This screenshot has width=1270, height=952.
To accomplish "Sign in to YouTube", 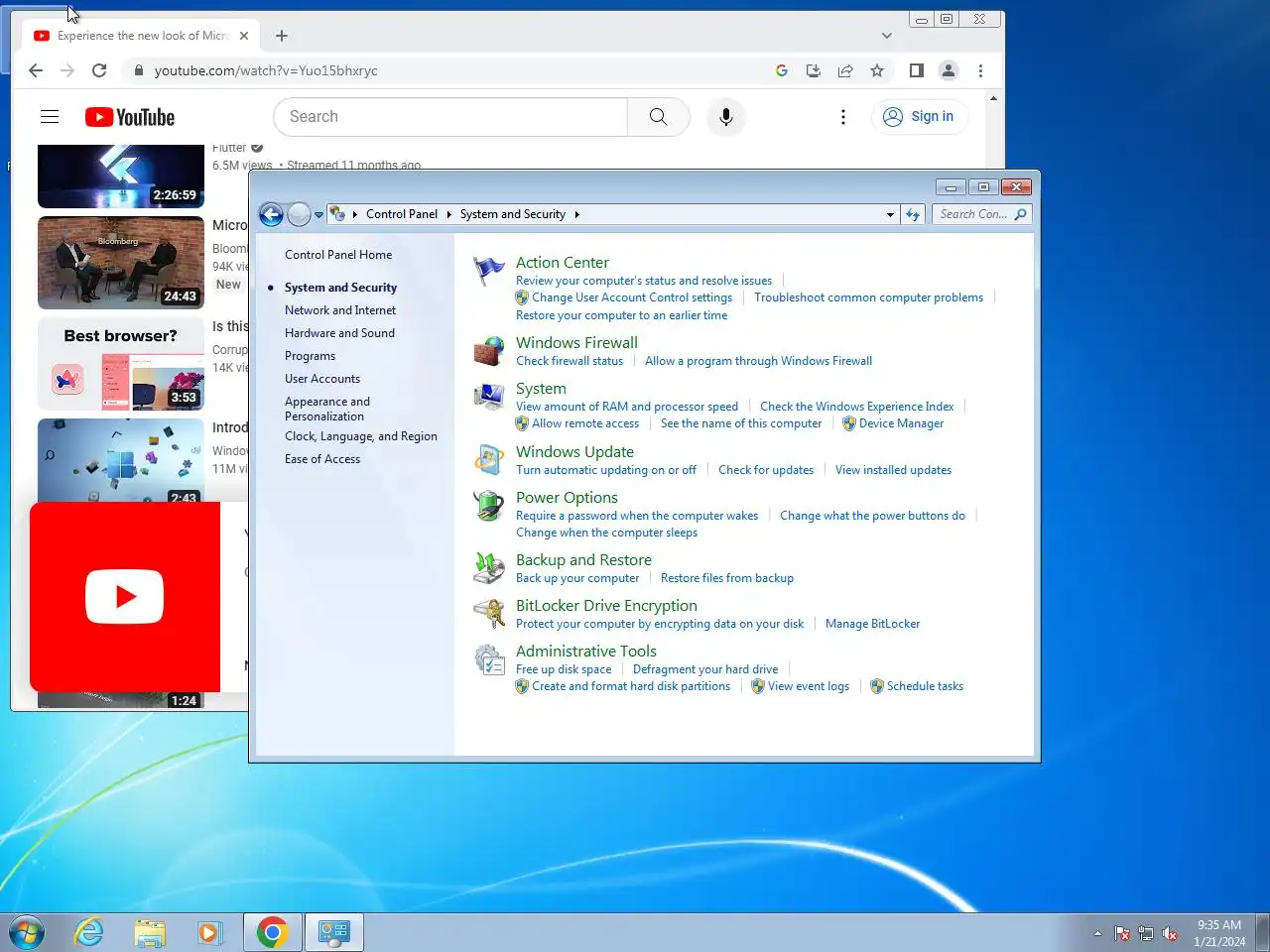I will (920, 117).
